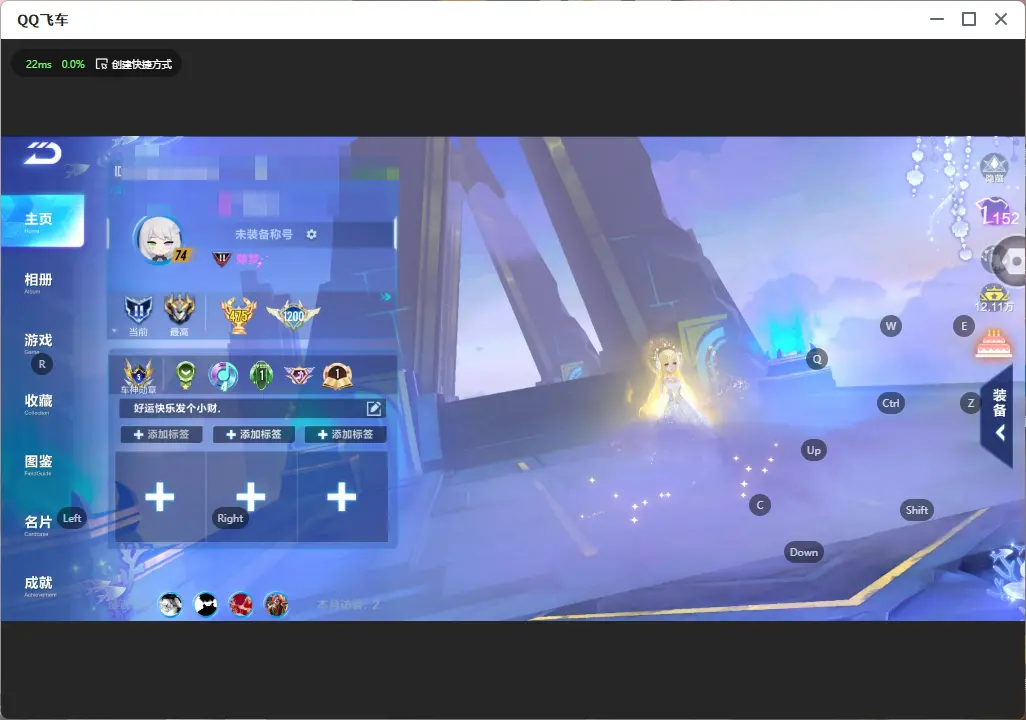Screen dimensions: 1026x720
Task: Click the Shift key overlay
Action: point(917,510)
